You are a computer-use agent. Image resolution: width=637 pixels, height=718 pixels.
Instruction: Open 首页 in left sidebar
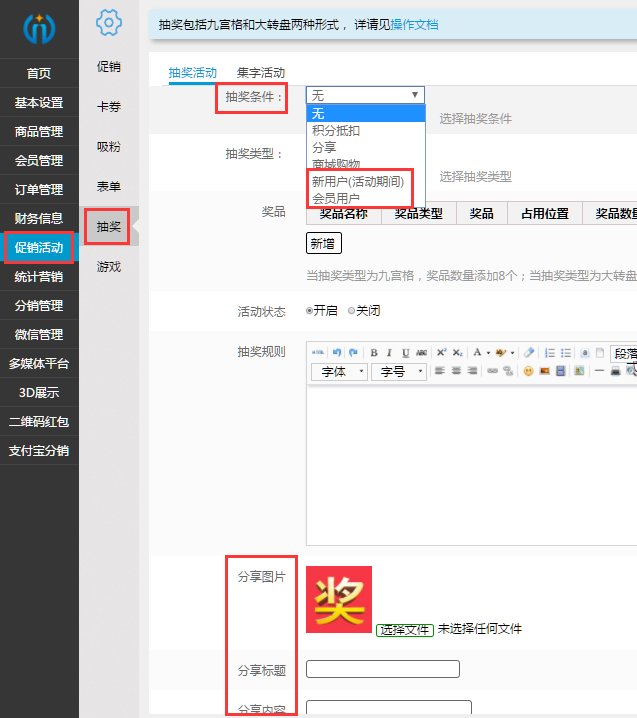click(39, 73)
